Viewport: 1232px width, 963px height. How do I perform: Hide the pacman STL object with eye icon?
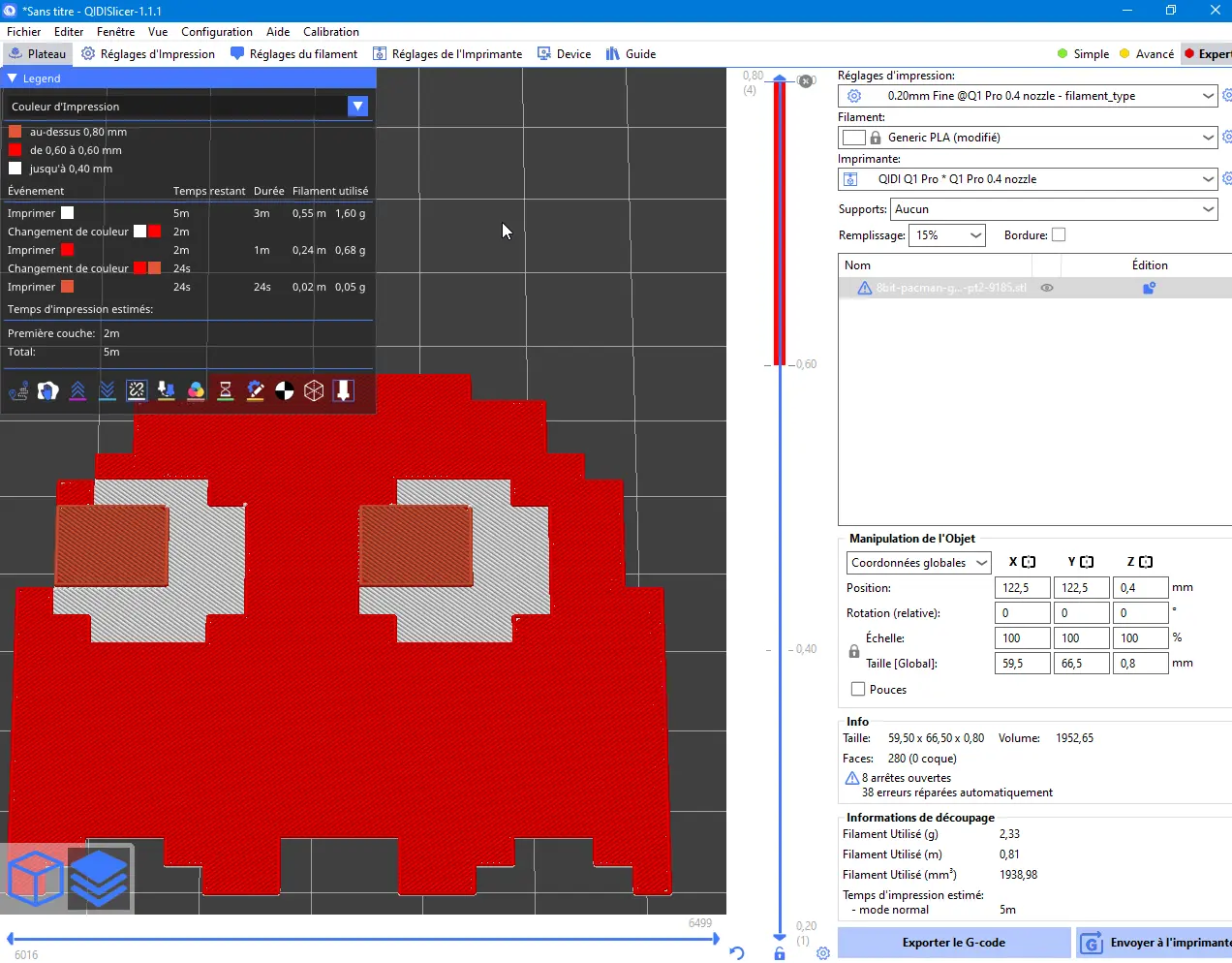point(1047,288)
